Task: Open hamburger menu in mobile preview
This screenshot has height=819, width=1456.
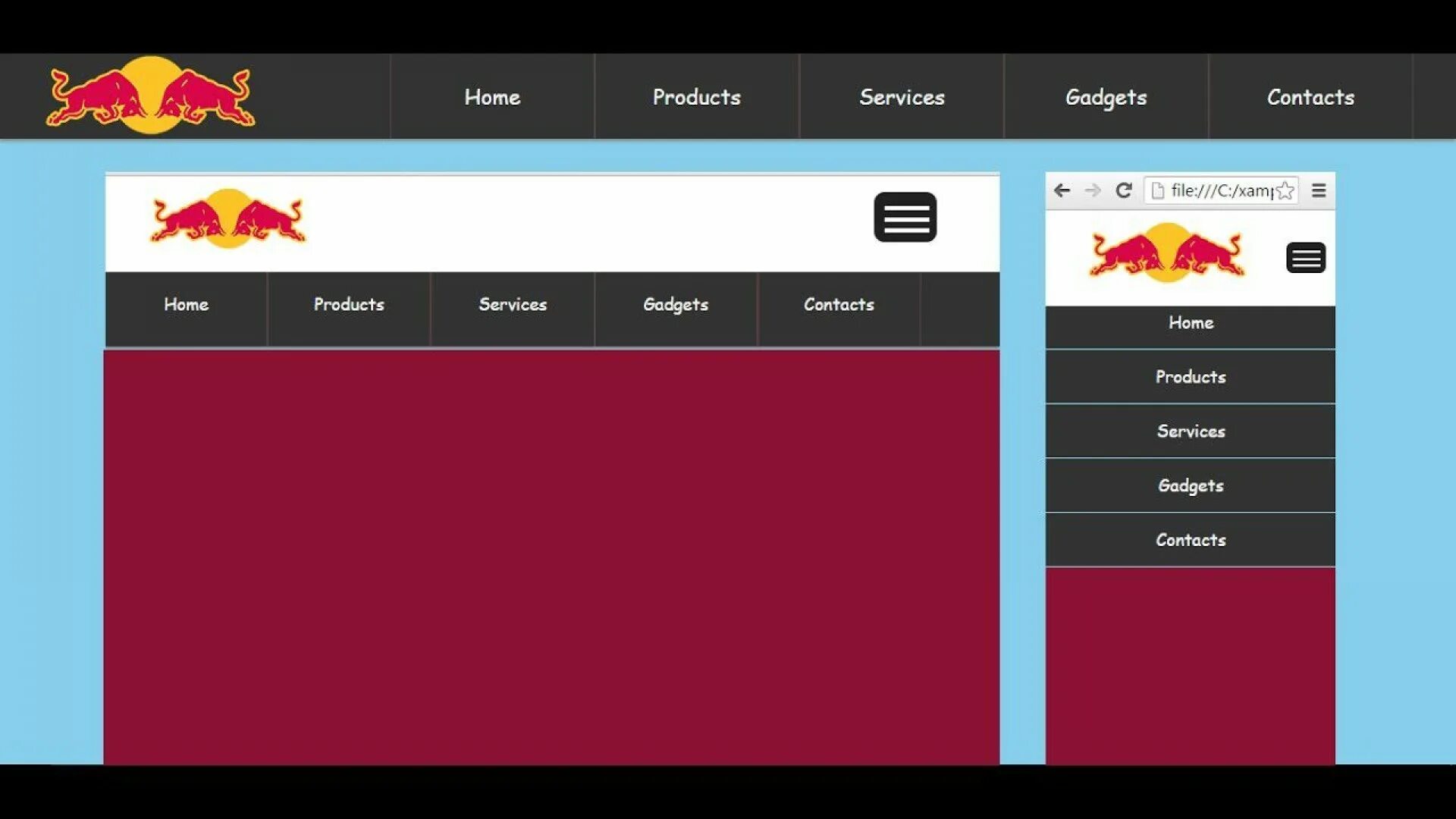Action: tap(1305, 257)
